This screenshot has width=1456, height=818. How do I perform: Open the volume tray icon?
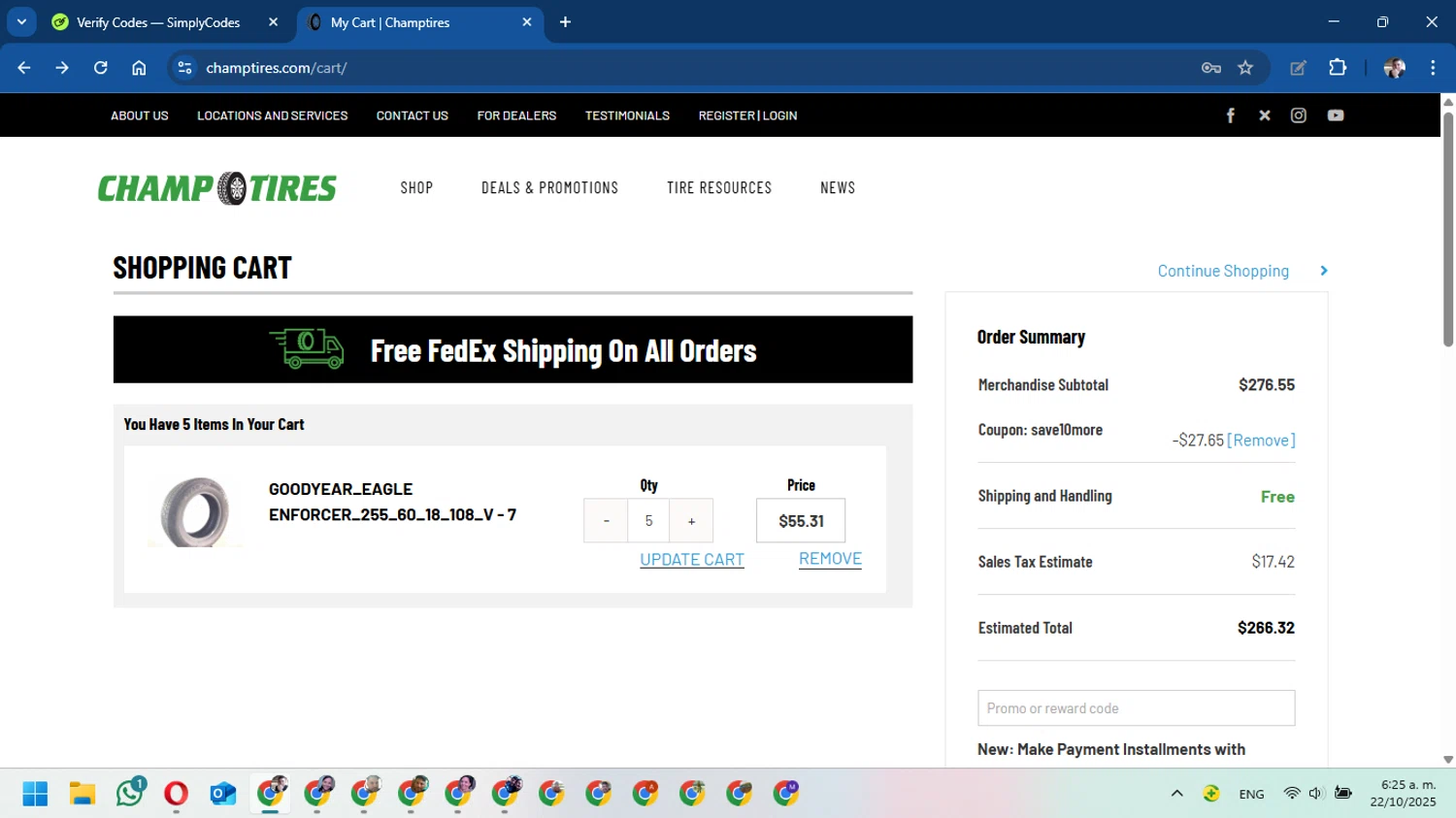[x=1316, y=794]
